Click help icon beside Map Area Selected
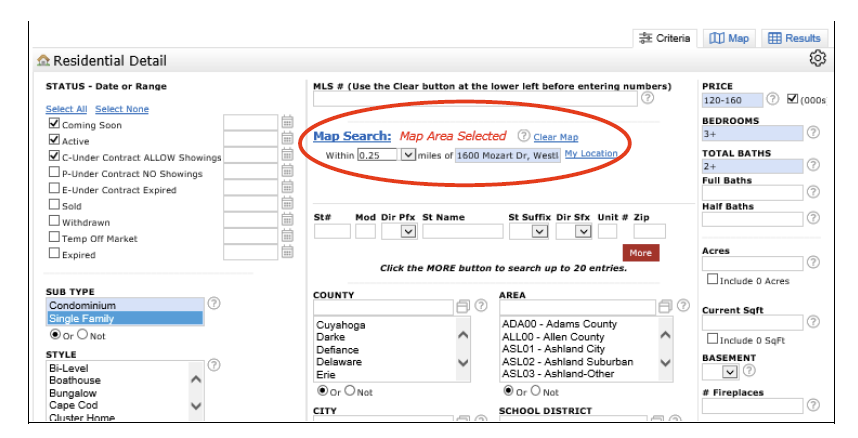 click(524, 136)
